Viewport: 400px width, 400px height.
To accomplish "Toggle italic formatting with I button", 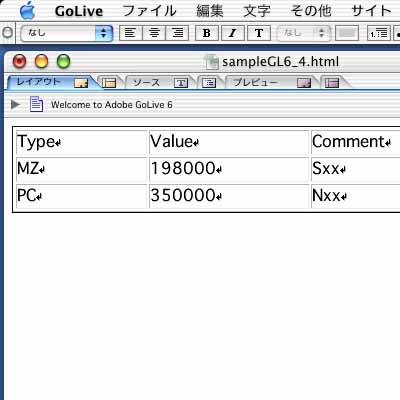I will tap(232, 33).
